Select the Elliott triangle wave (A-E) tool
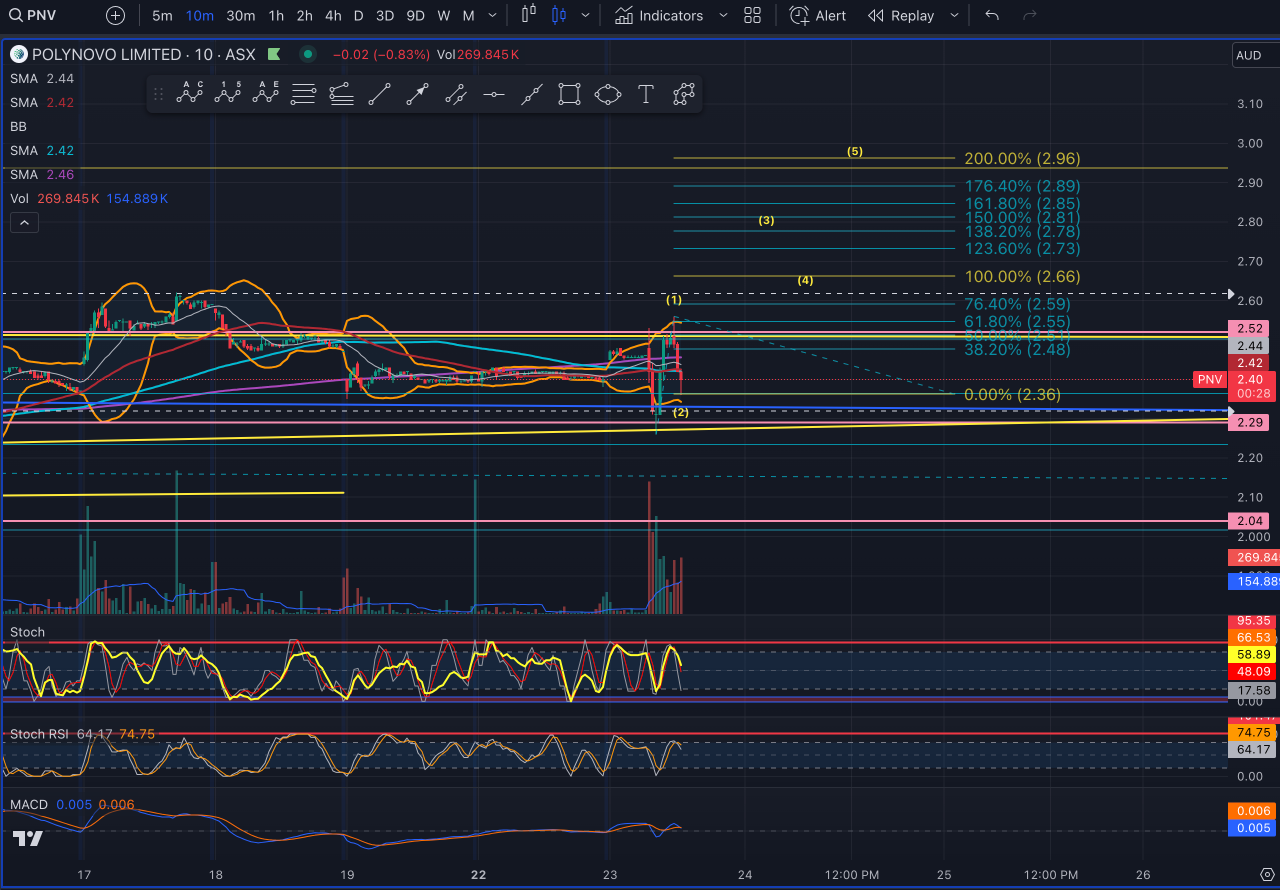Image resolution: width=1280 pixels, height=890 pixels. pyautogui.click(x=266, y=94)
